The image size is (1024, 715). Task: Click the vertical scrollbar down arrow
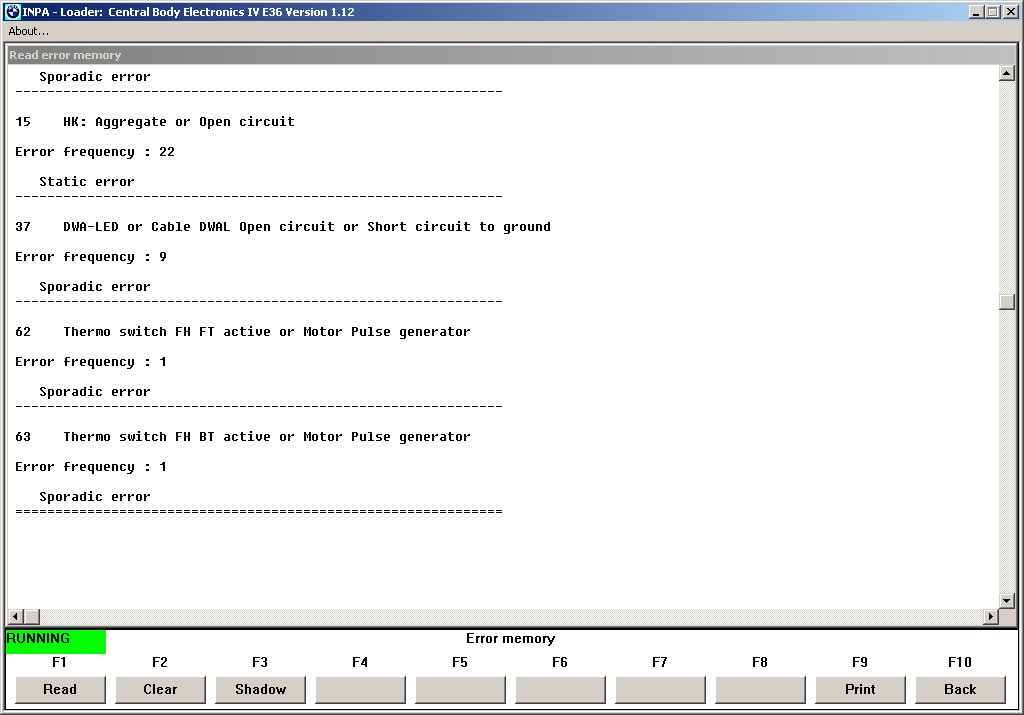[x=1007, y=600]
